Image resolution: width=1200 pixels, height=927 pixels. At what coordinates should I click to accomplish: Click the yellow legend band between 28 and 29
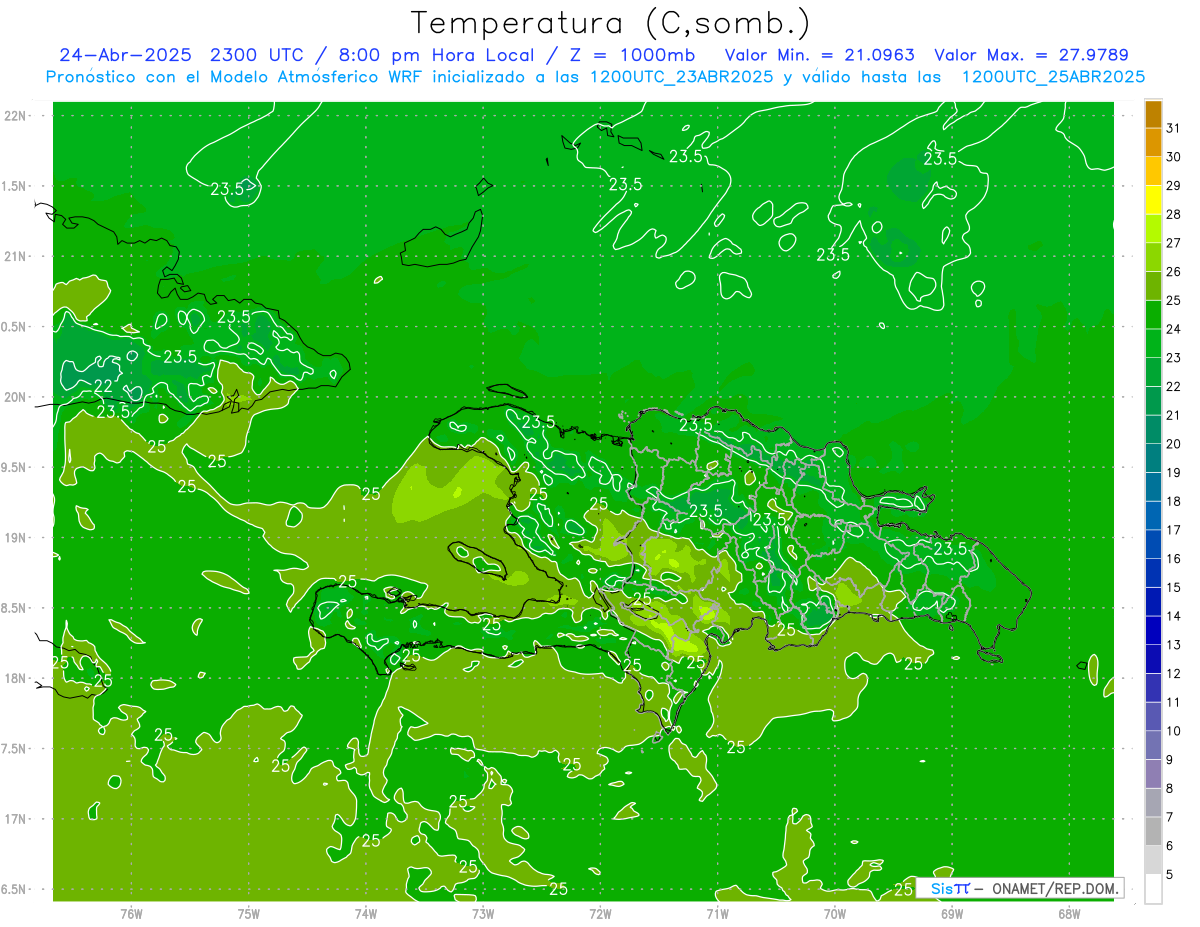[x=1153, y=200]
